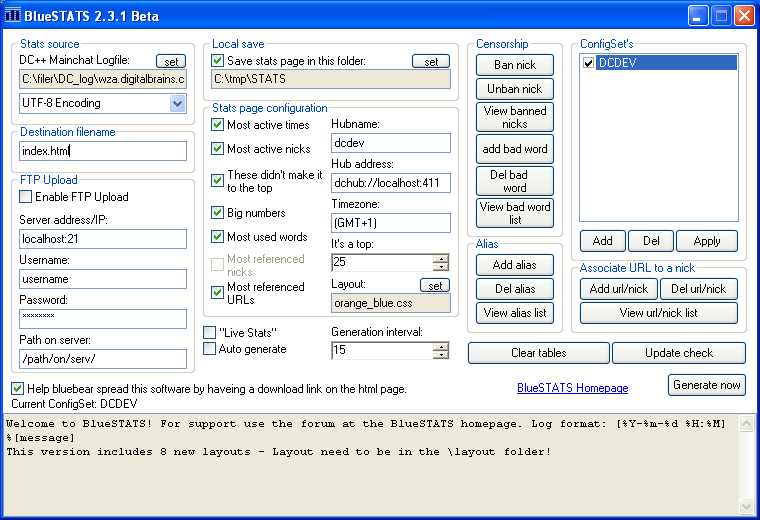Click Add url/nick button
The width and height of the screenshot is (760, 520).
point(618,289)
